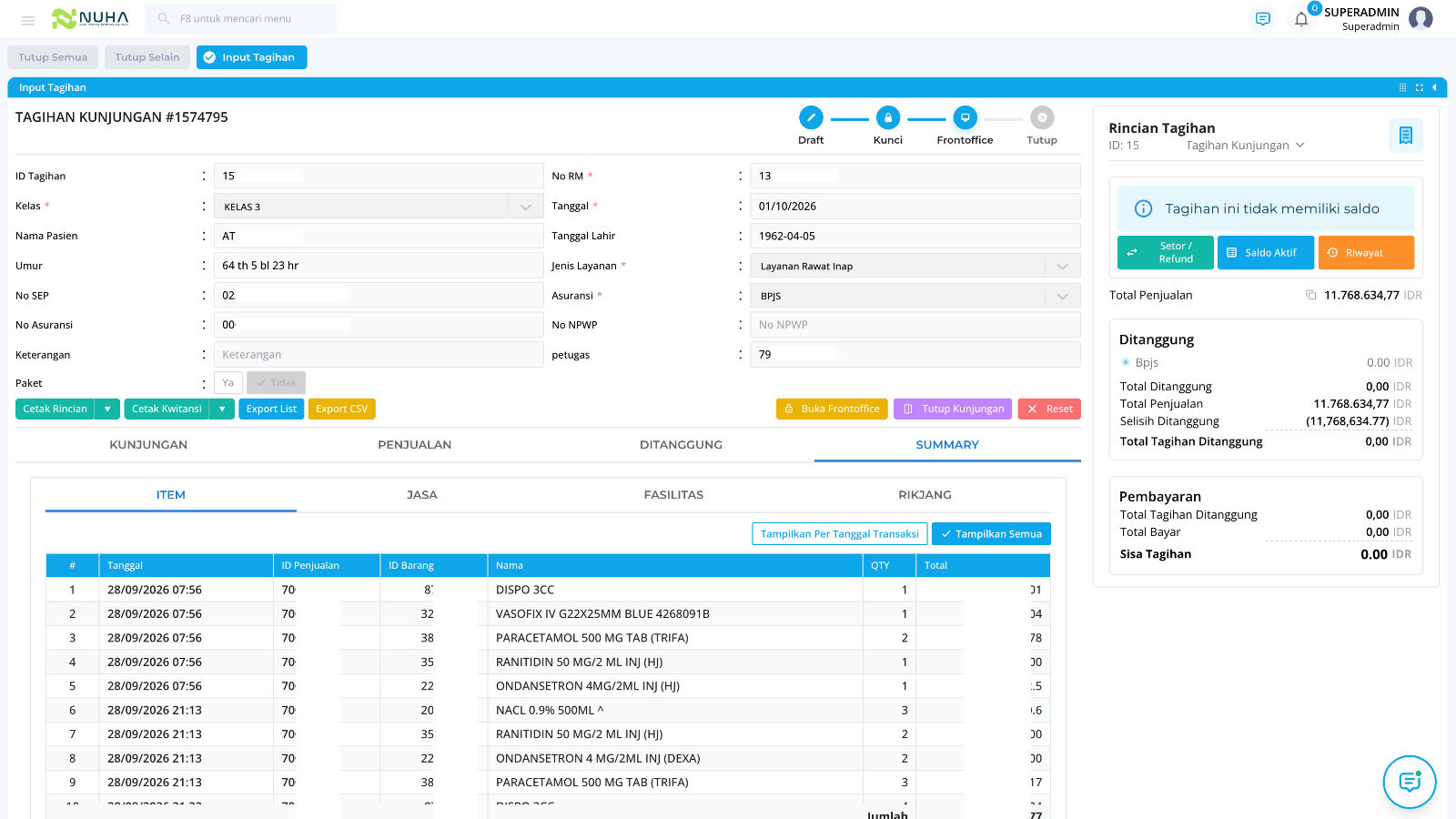Switch to Tampilkan Per Tanggal Transaksi
The width and height of the screenshot is (1456, 819).
click(840, 534)
